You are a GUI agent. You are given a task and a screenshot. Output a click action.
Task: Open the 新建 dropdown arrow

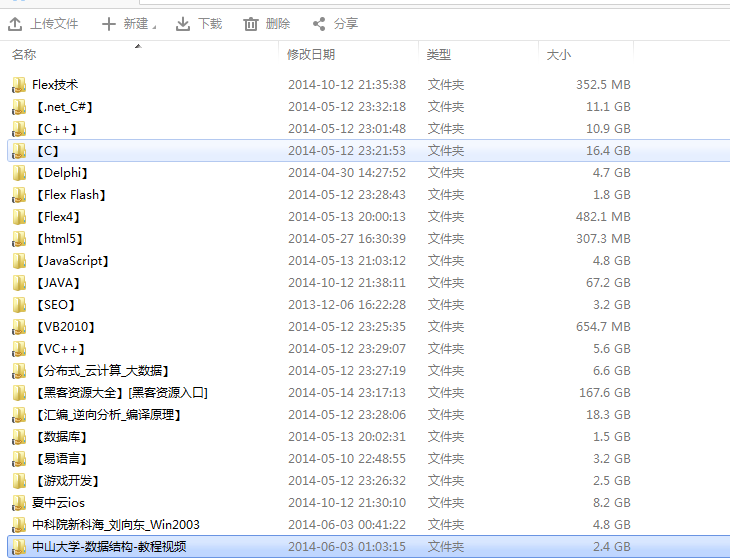pos(154,27)
